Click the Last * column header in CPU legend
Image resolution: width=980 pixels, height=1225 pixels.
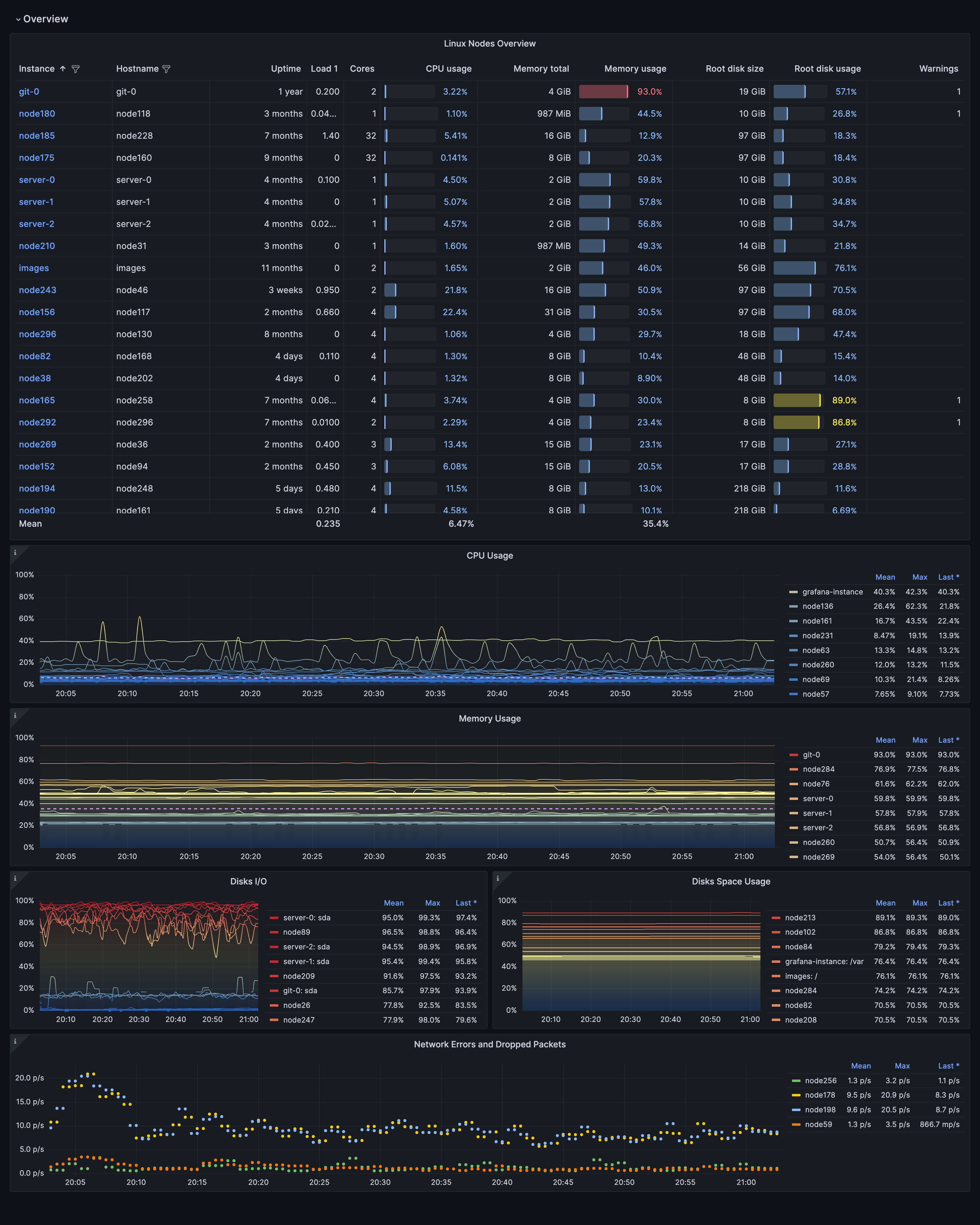click(949, 577)
